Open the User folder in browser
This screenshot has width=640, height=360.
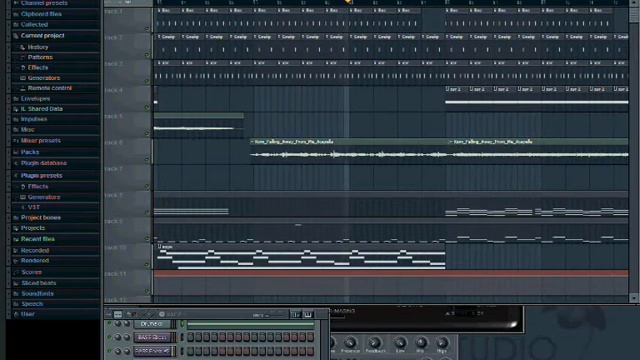(28, 314)
